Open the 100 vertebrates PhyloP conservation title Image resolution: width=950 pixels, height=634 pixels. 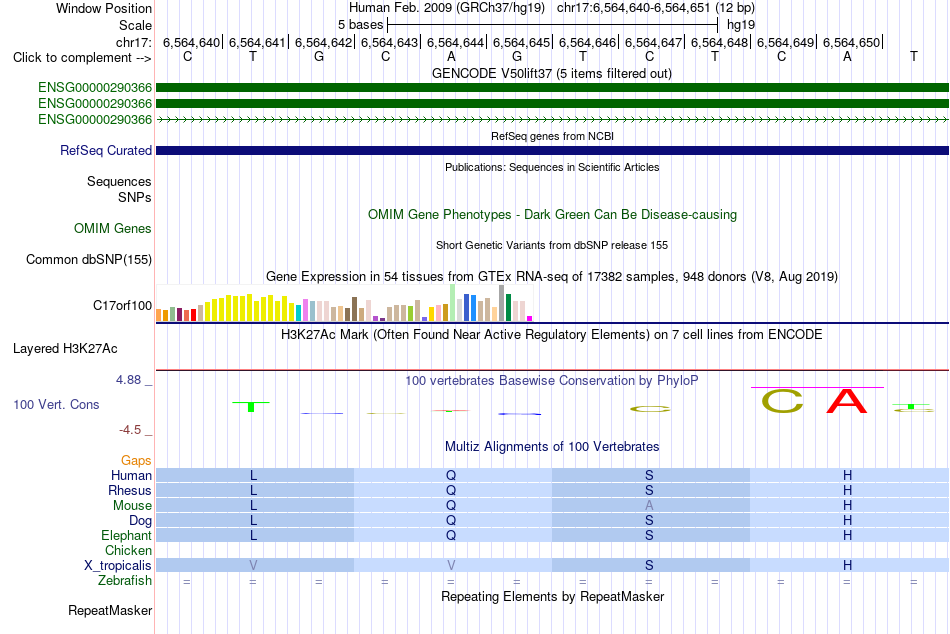[552, 381]
